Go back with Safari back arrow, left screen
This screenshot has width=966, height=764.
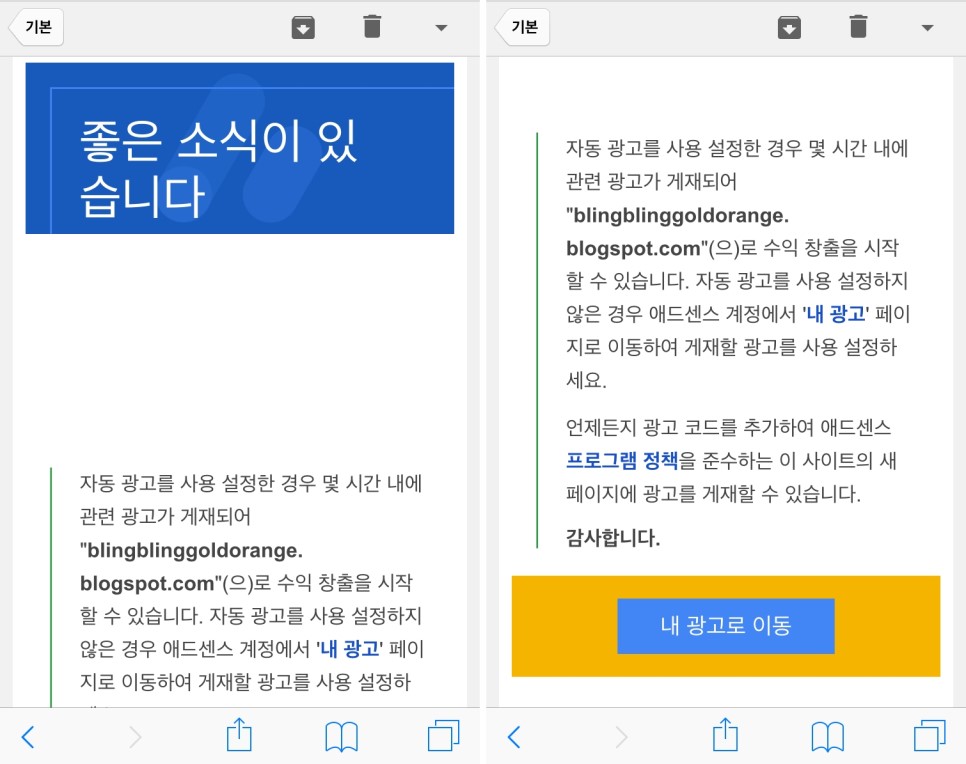[x=28, y=737]
